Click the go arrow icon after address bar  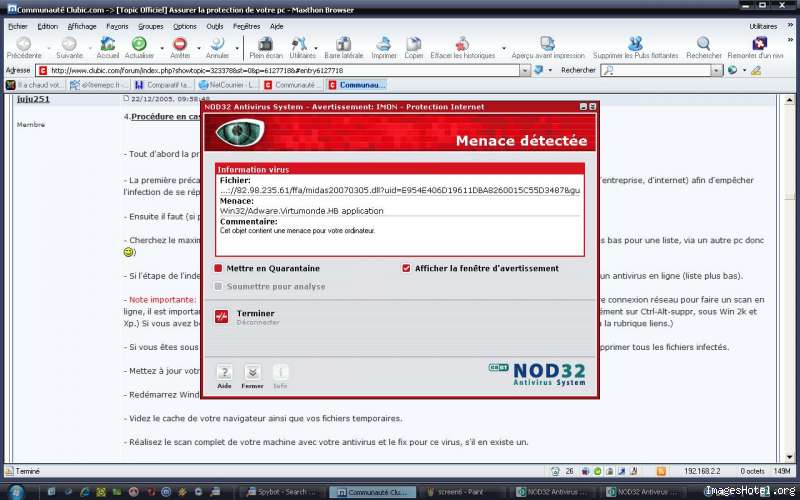[538, 70]
